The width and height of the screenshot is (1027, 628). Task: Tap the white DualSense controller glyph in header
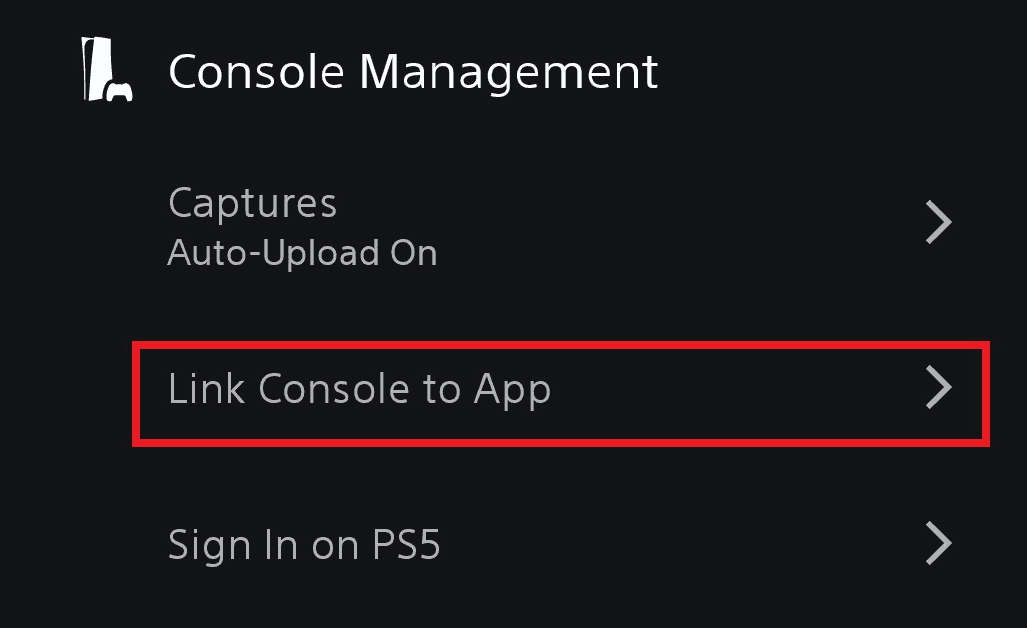coord(120,92)
